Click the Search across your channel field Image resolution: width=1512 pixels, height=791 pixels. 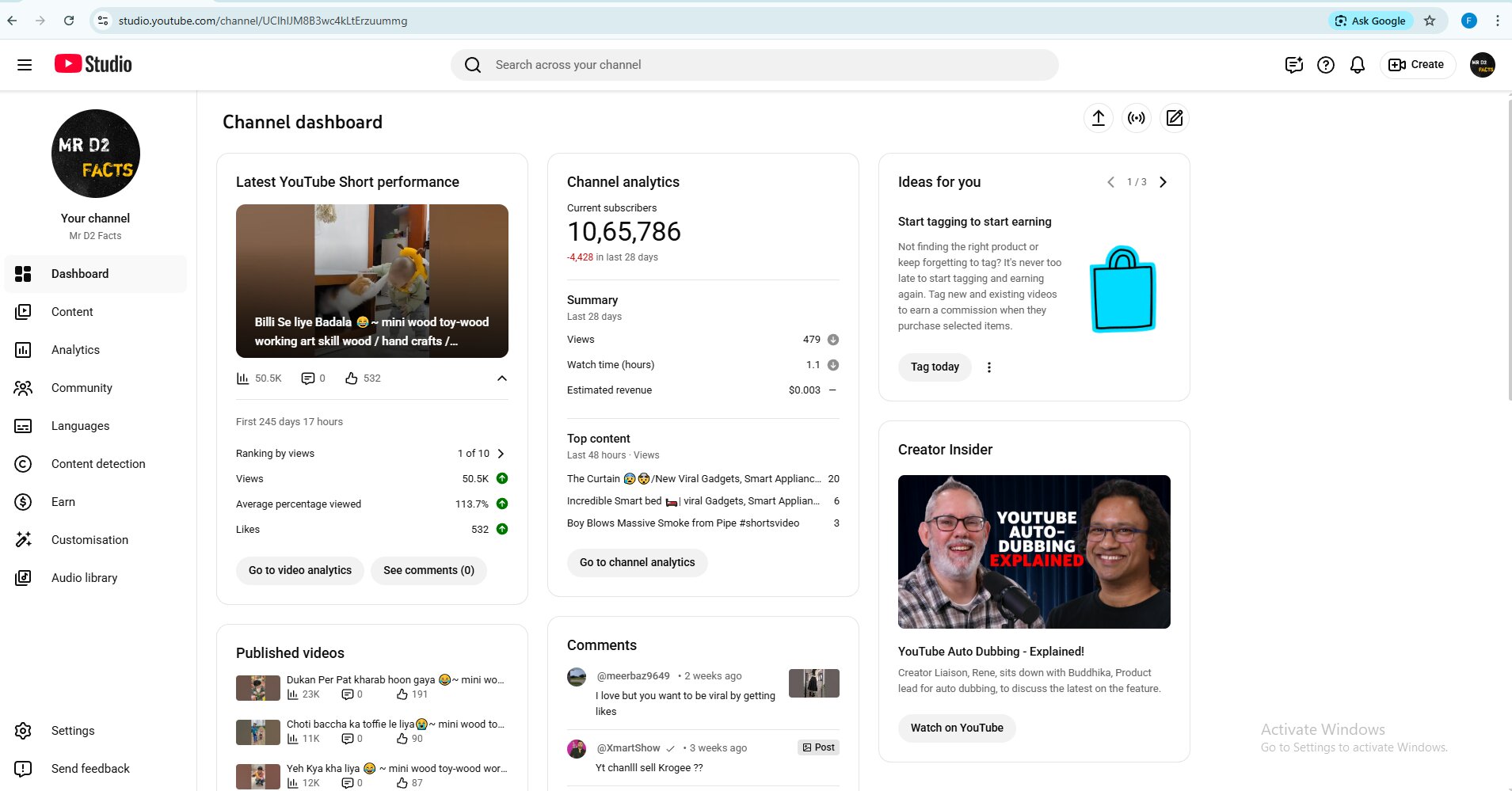point(754,65)
